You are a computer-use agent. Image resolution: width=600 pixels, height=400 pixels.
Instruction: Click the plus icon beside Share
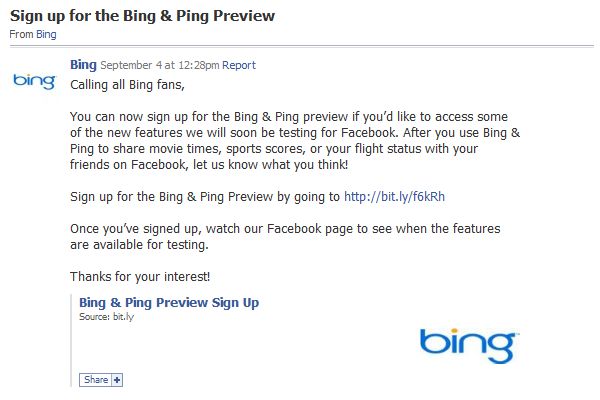point(117,380)
